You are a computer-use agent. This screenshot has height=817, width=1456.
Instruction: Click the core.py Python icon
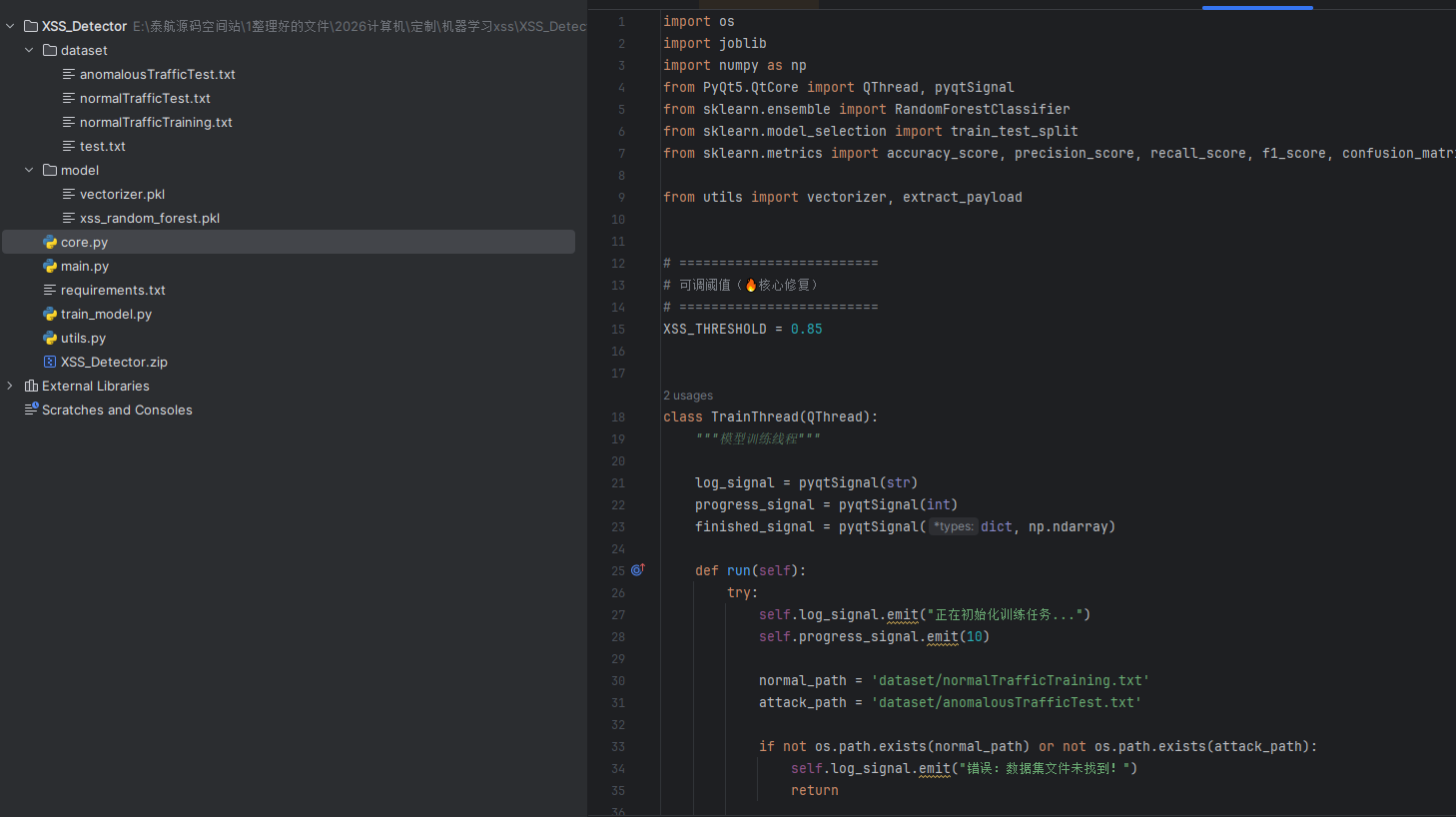[x=50, y=242]
